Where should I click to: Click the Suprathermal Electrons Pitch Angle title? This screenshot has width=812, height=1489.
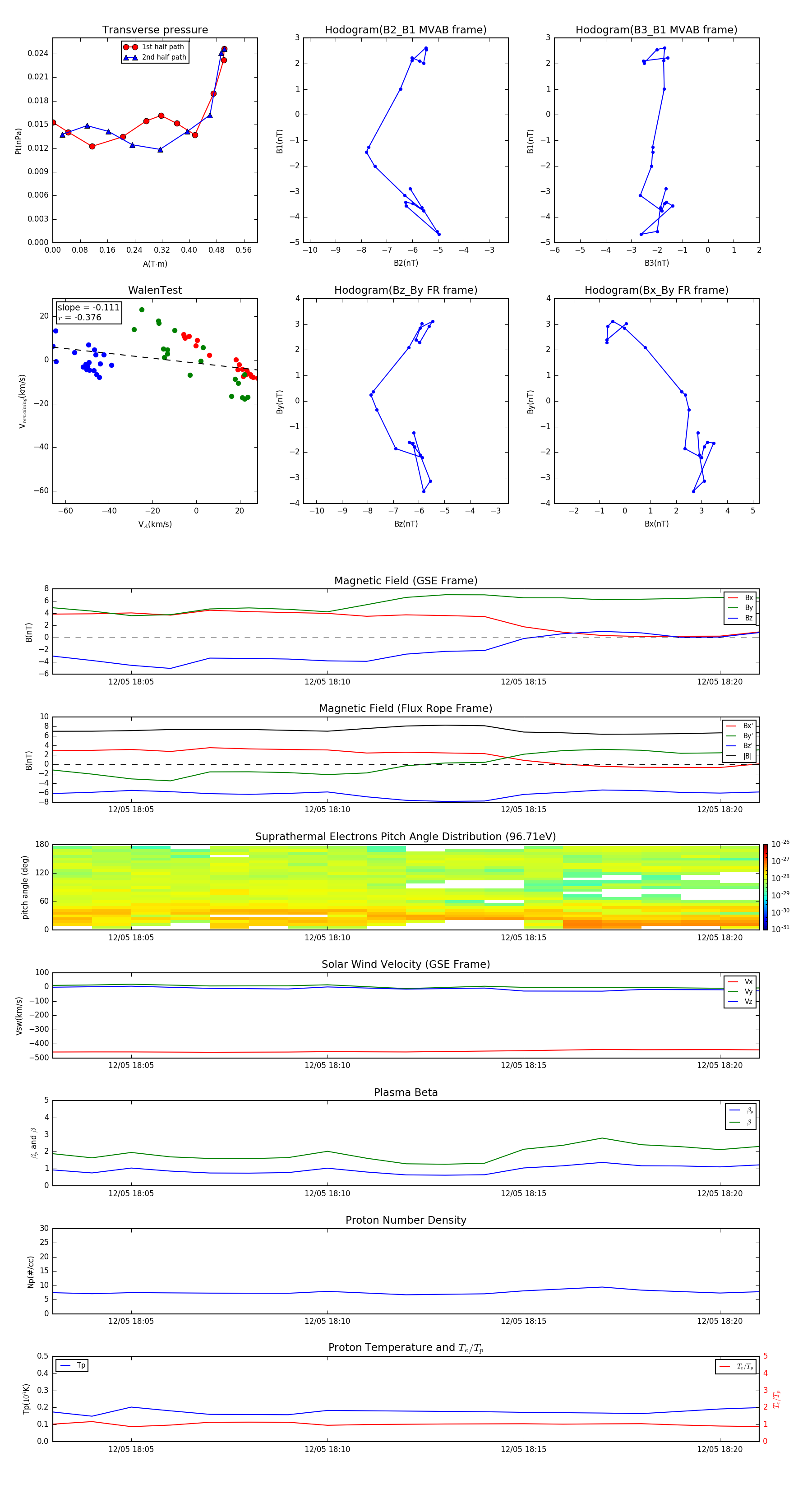coord(406,837)
